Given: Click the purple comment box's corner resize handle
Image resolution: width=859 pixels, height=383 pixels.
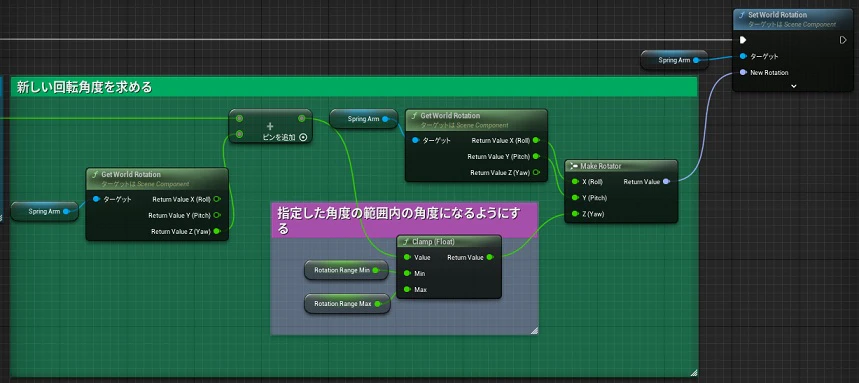Looking at the screenshot, I should pos(534,330).
